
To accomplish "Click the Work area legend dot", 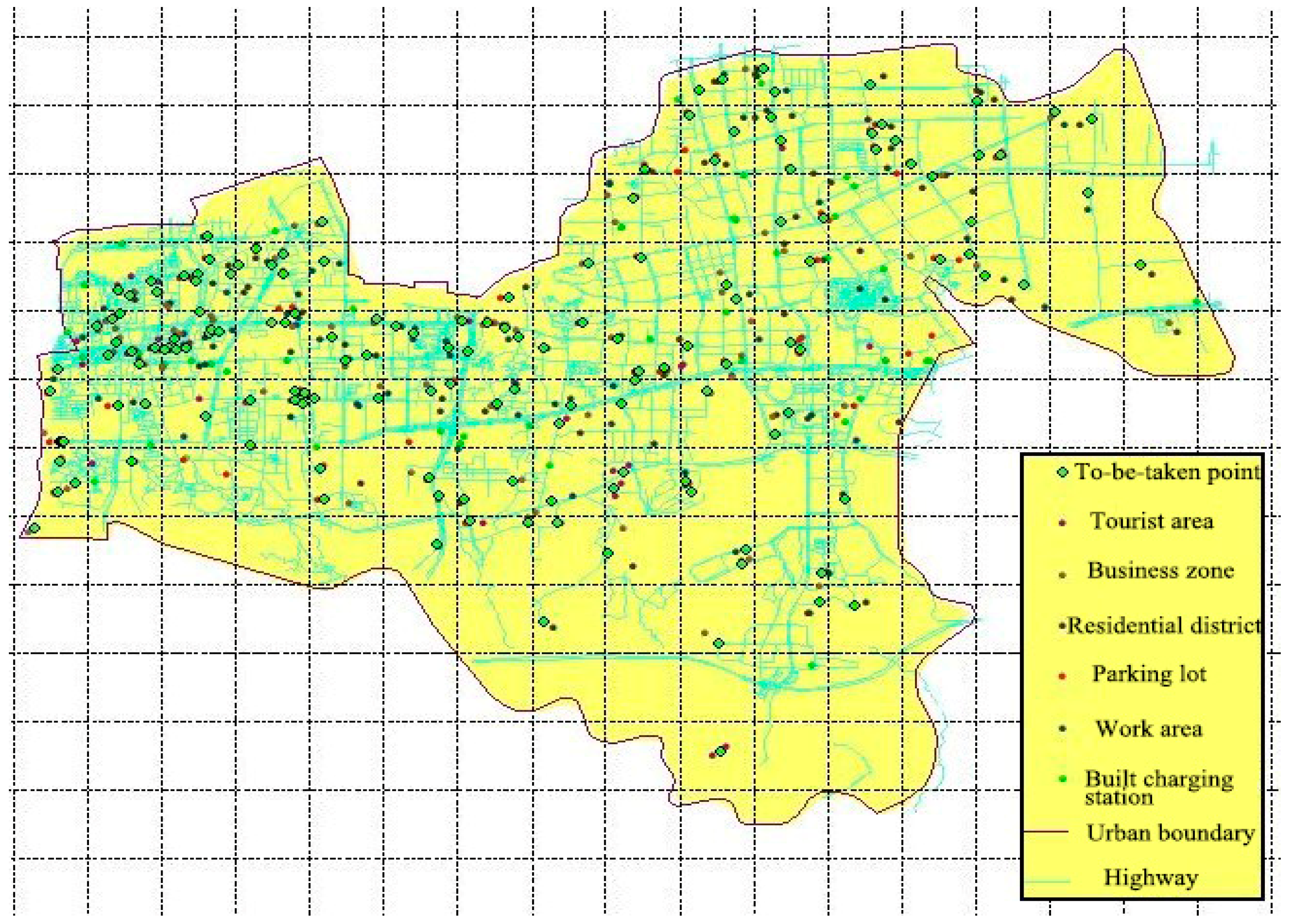I will tap(1062, 730).
